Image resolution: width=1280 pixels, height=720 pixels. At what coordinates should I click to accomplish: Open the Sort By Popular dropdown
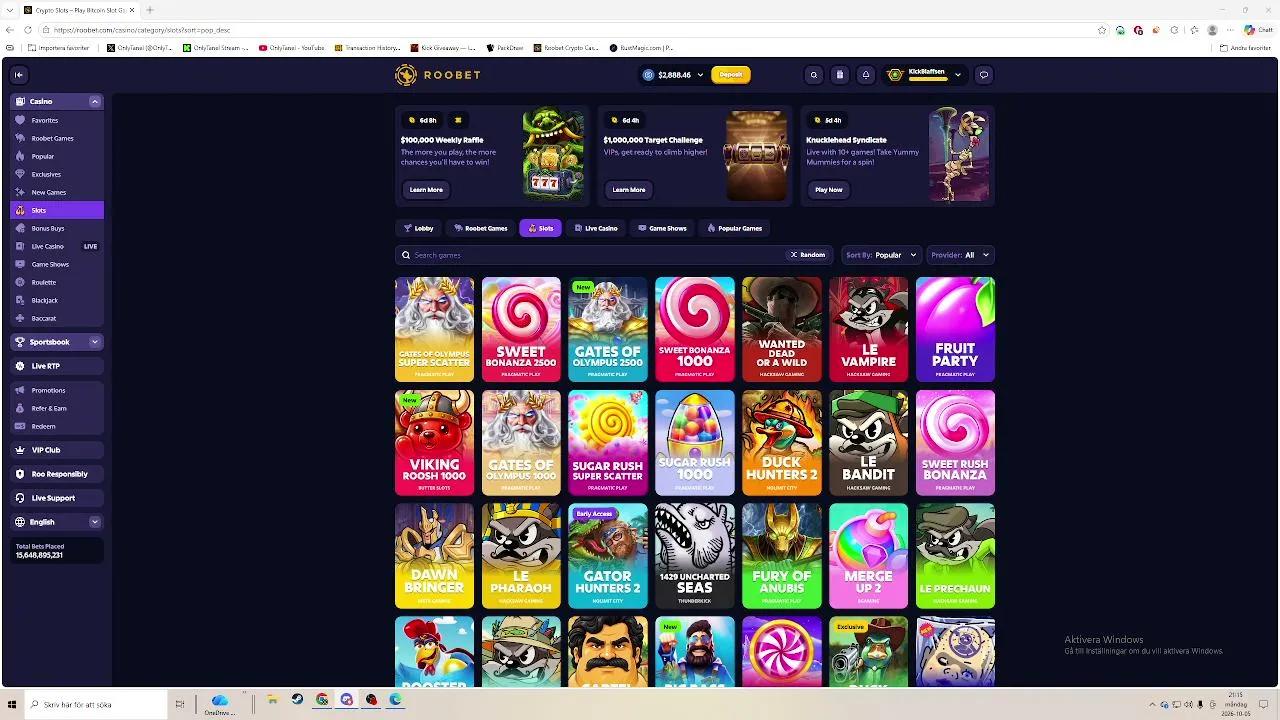point(881,255)
